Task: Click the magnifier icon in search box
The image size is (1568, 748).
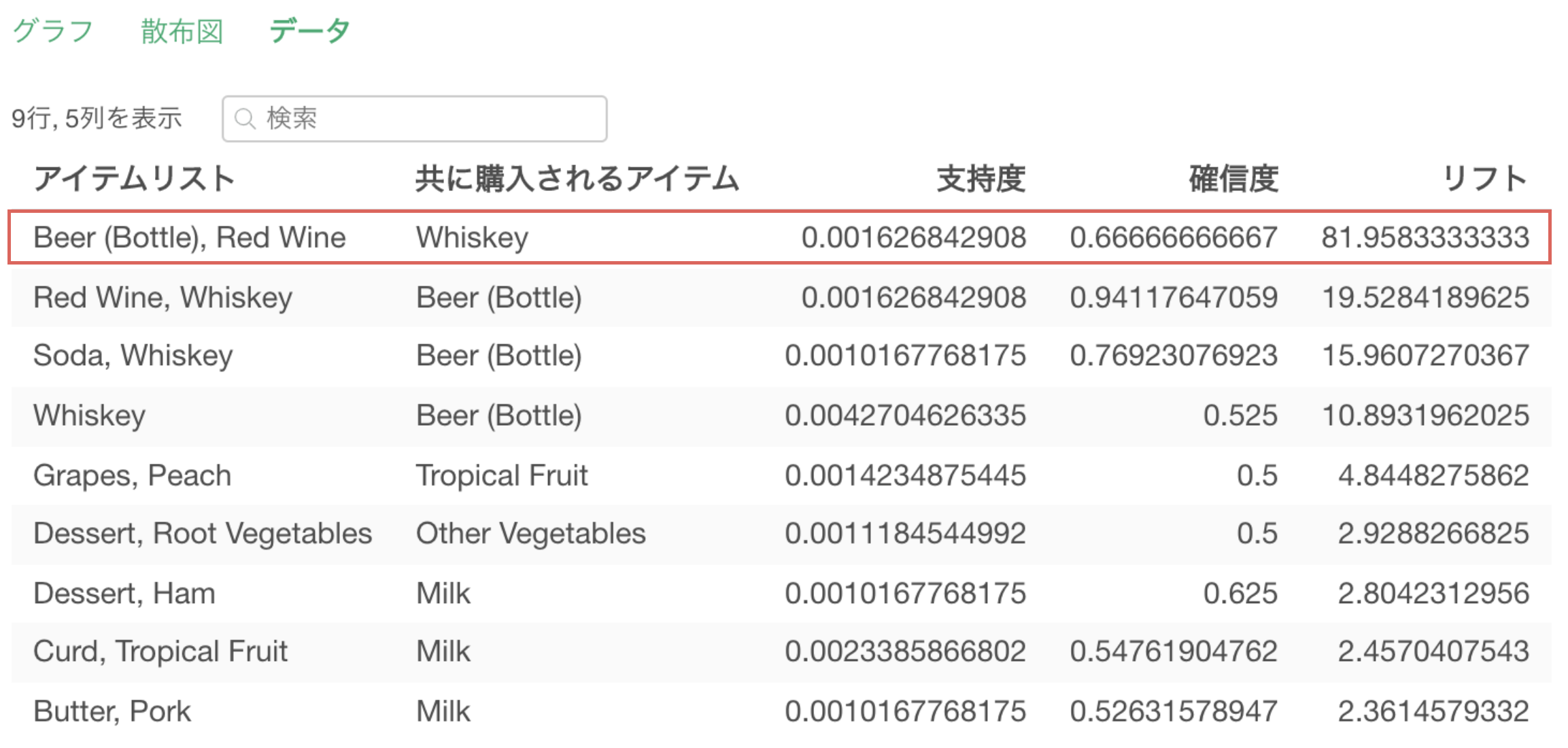Action: click(x=245, y=119)
